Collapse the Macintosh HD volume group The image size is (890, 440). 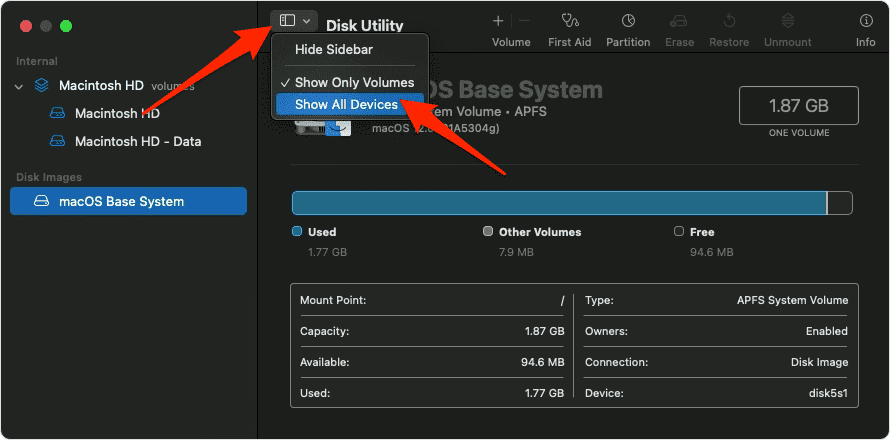19,87
